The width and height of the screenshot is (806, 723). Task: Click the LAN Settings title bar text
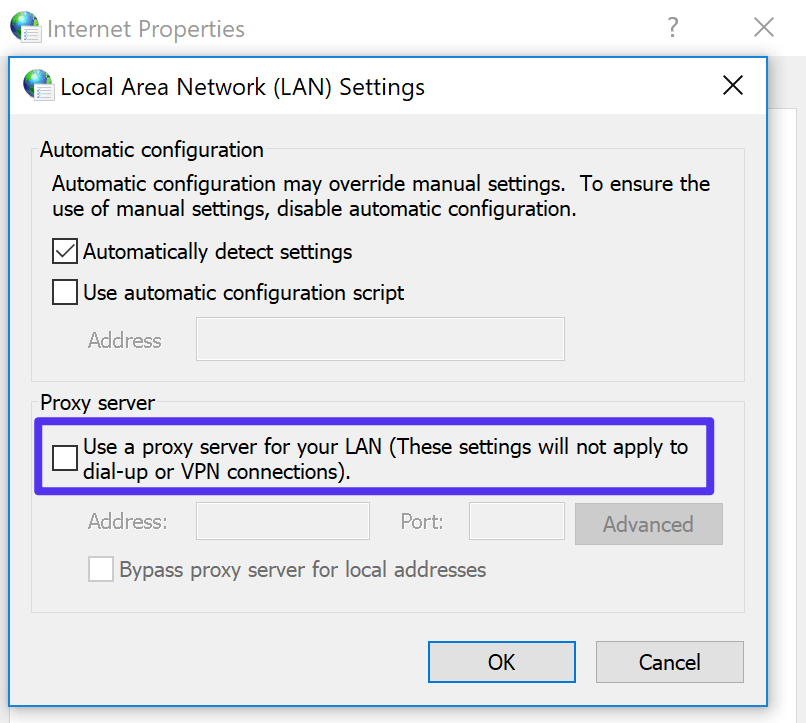[240, 87]
